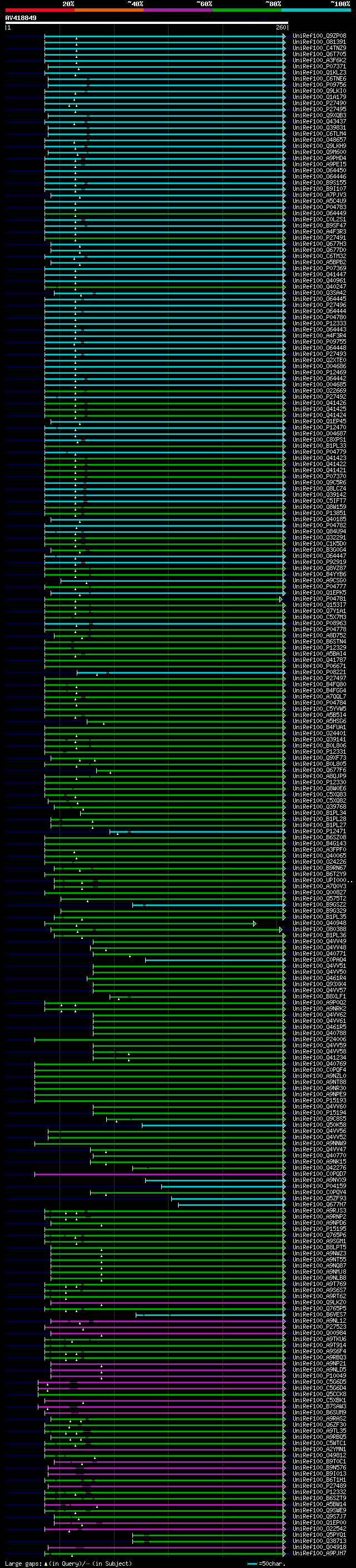Select hit label UniRef100_A5BPB2
Screen dimensions: 356x1568
tap(319, 263)
